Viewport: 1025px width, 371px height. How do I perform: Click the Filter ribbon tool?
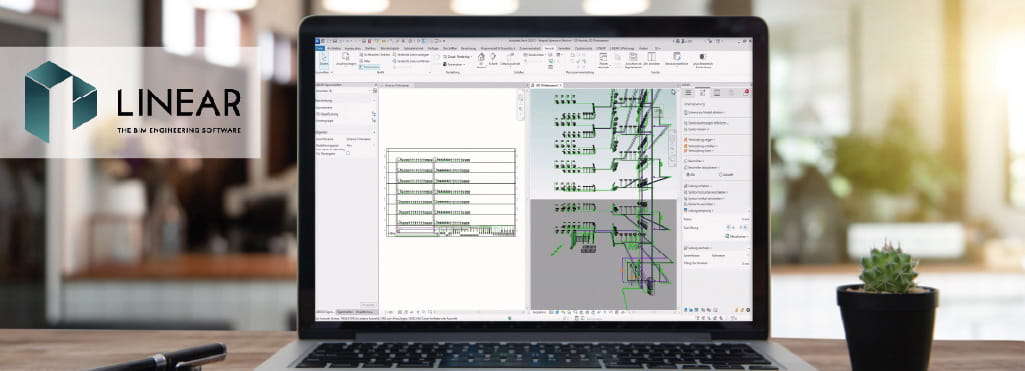[x=365, y=61]
